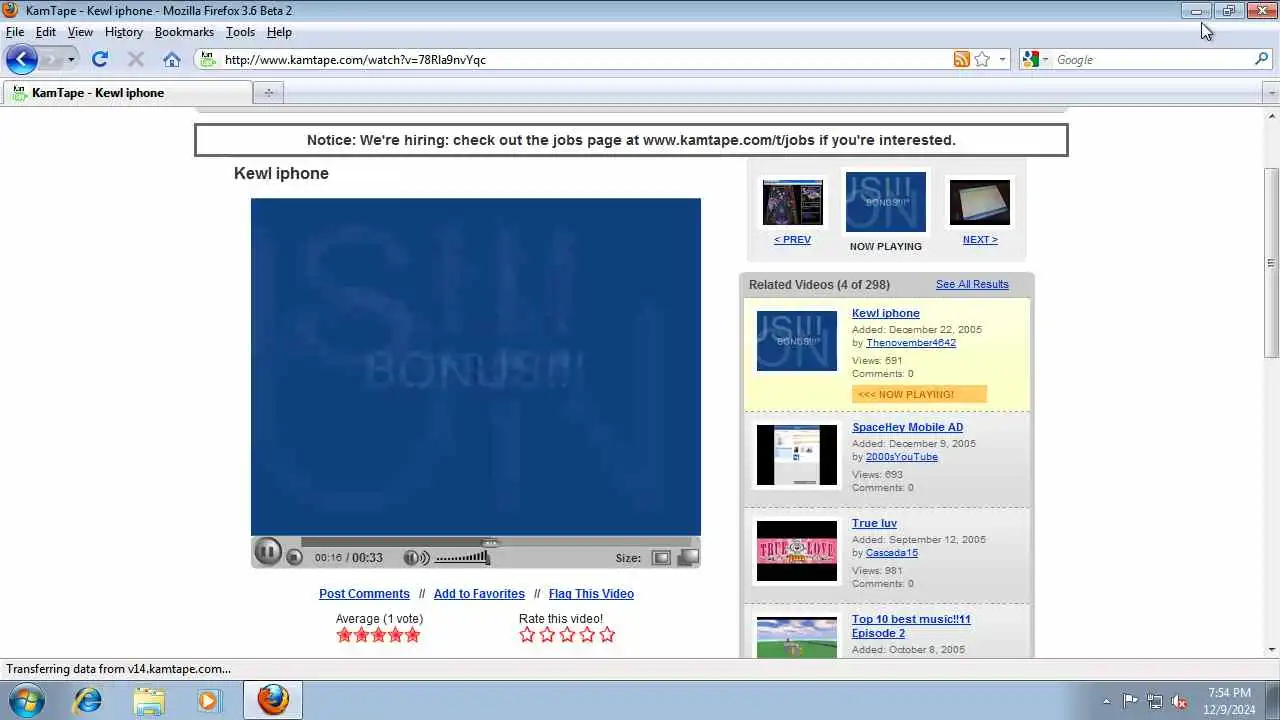Open Windows Media Player taskbar icon

208,700
